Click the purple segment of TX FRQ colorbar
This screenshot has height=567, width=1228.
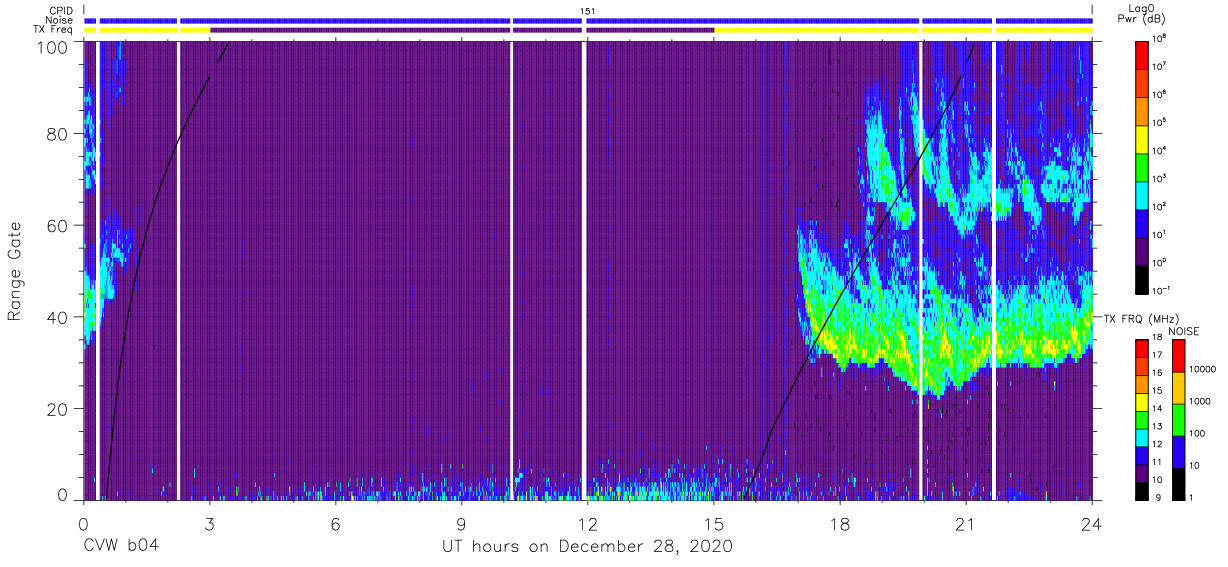click(1144, 473)
